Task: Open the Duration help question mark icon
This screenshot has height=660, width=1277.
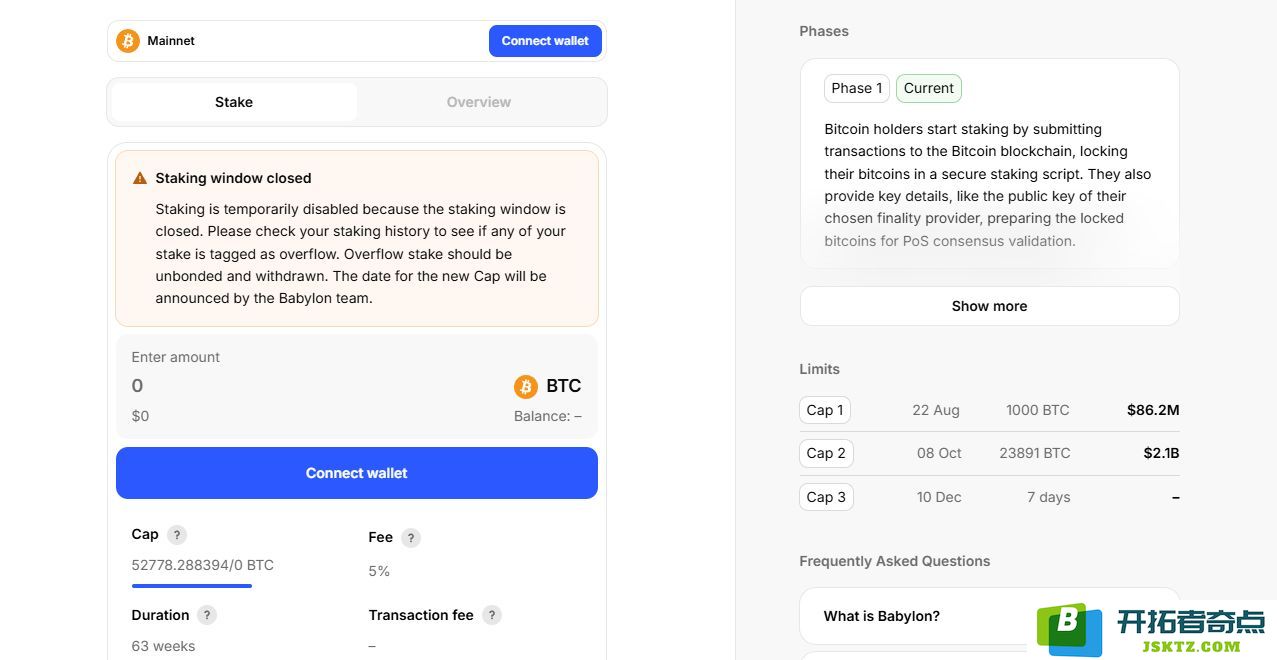Action: click(x=207, y=615)
